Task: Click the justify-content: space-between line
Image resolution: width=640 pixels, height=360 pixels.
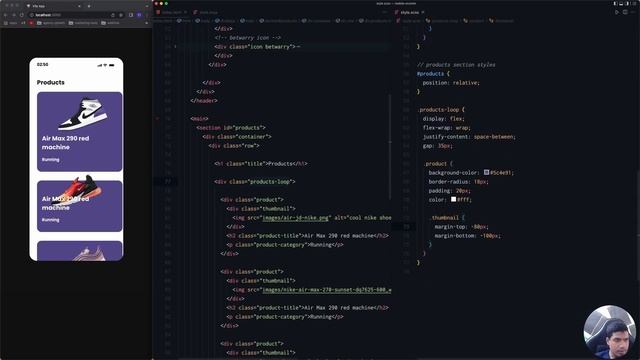Action: pyautogui.click(x=469, y=136)
